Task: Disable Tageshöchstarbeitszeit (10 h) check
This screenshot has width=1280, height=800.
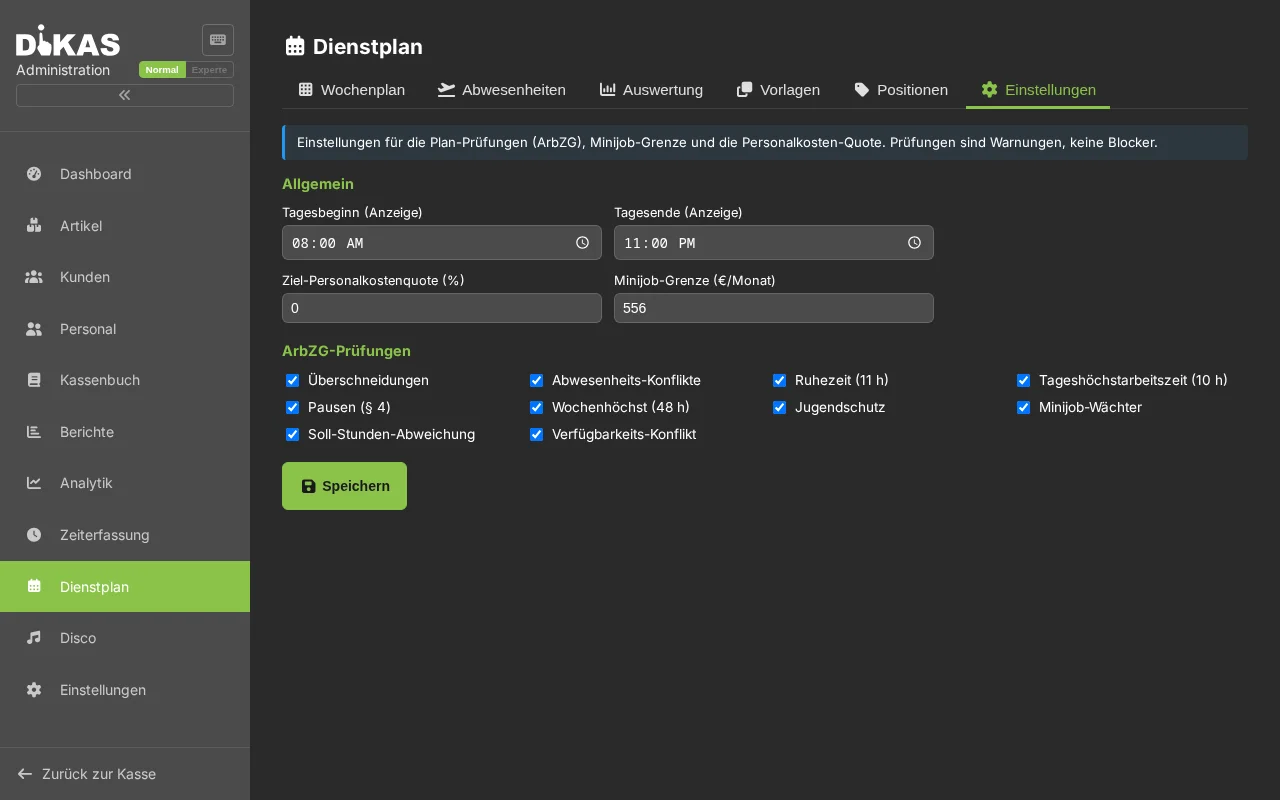Action: pyautogui.click(x=1024, y=380)
